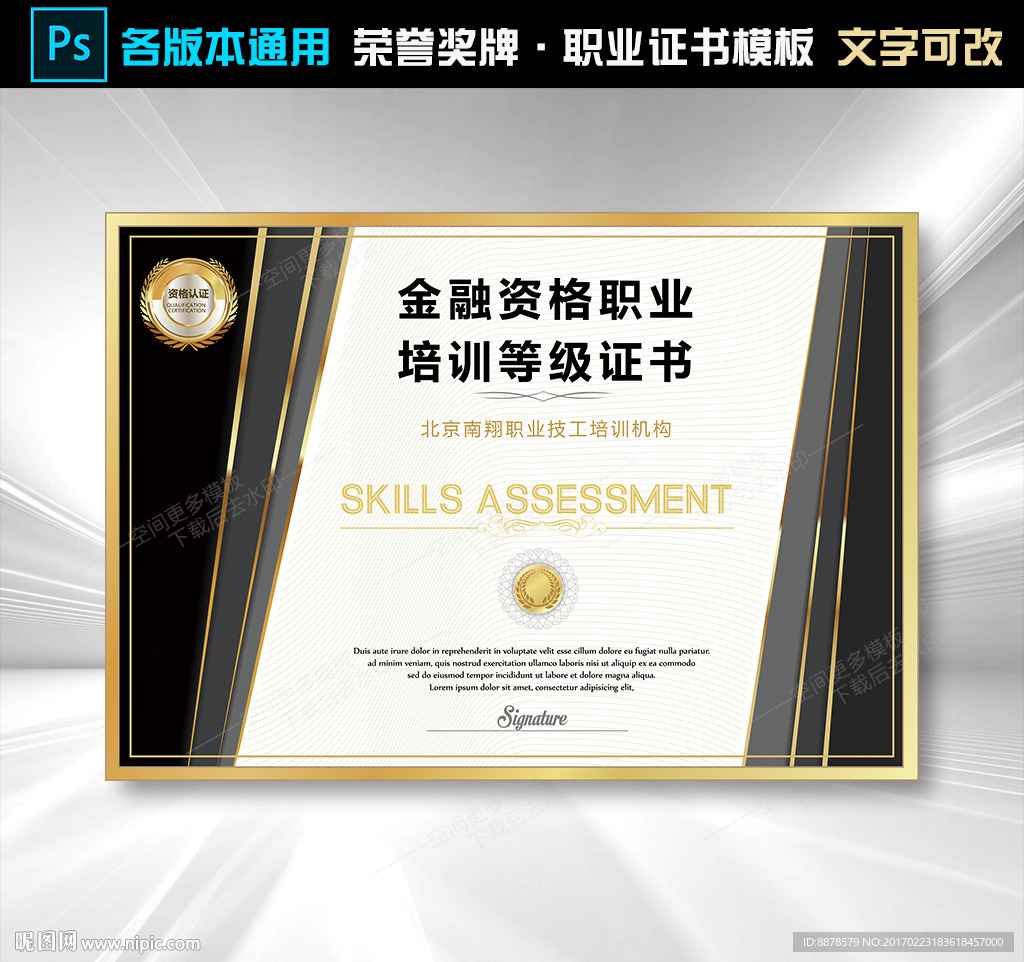Screen dimensions: 1024x962
Task: Click the 北京南翔职业技工培训机构 subtitle
Action: click(x=546, y=429)
